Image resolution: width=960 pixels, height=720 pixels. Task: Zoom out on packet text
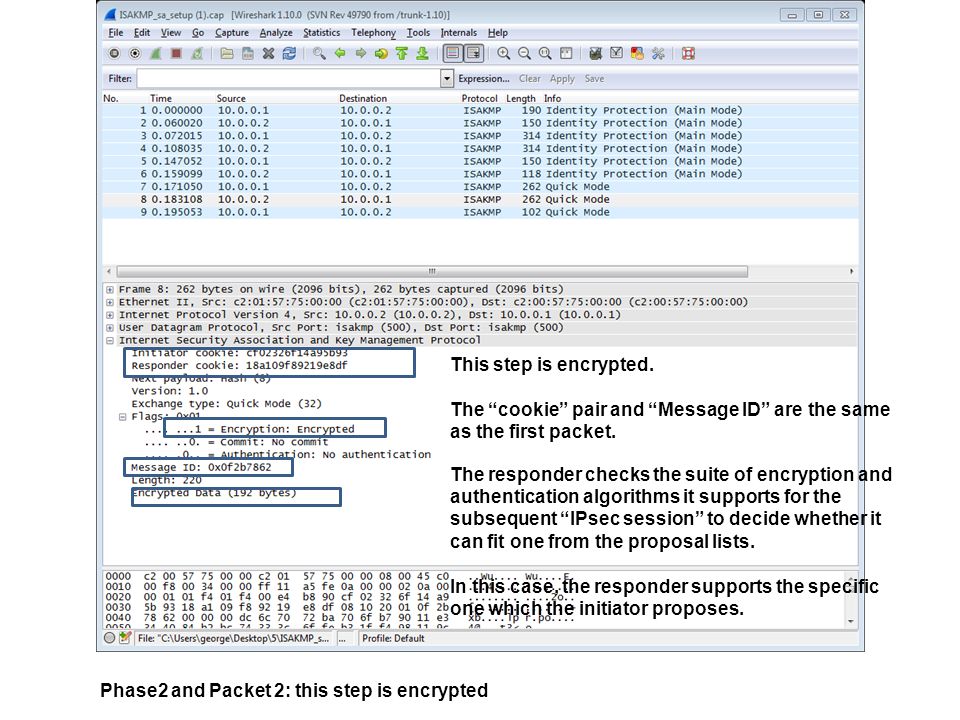coord(524,54)
